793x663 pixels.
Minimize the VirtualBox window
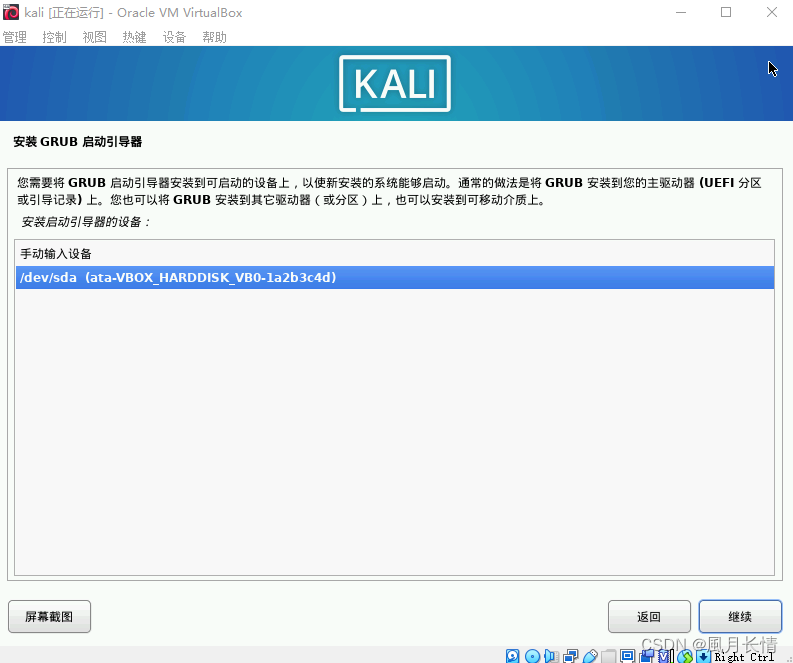click(x=681, y=12)
